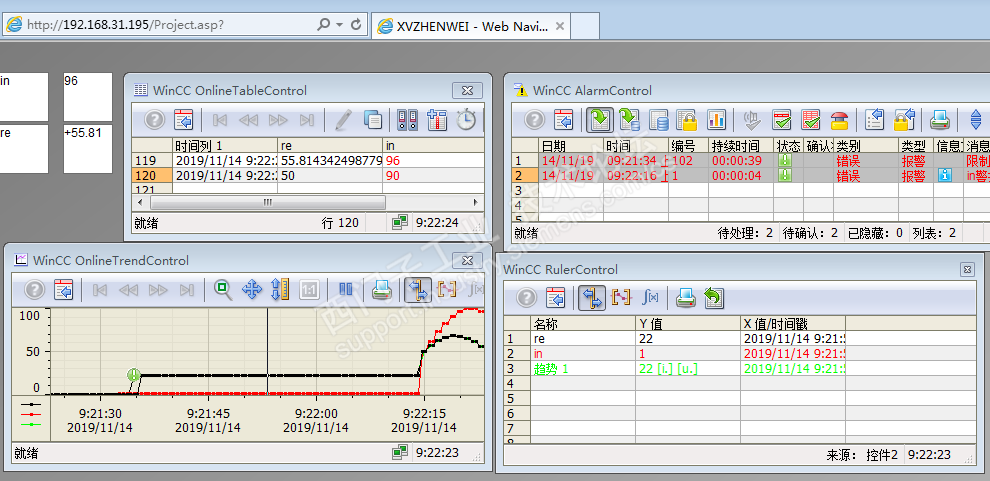Open select columns icon in OnlineTableControl
The height and width of the screenshot is (481, 990).
point(437,119)
